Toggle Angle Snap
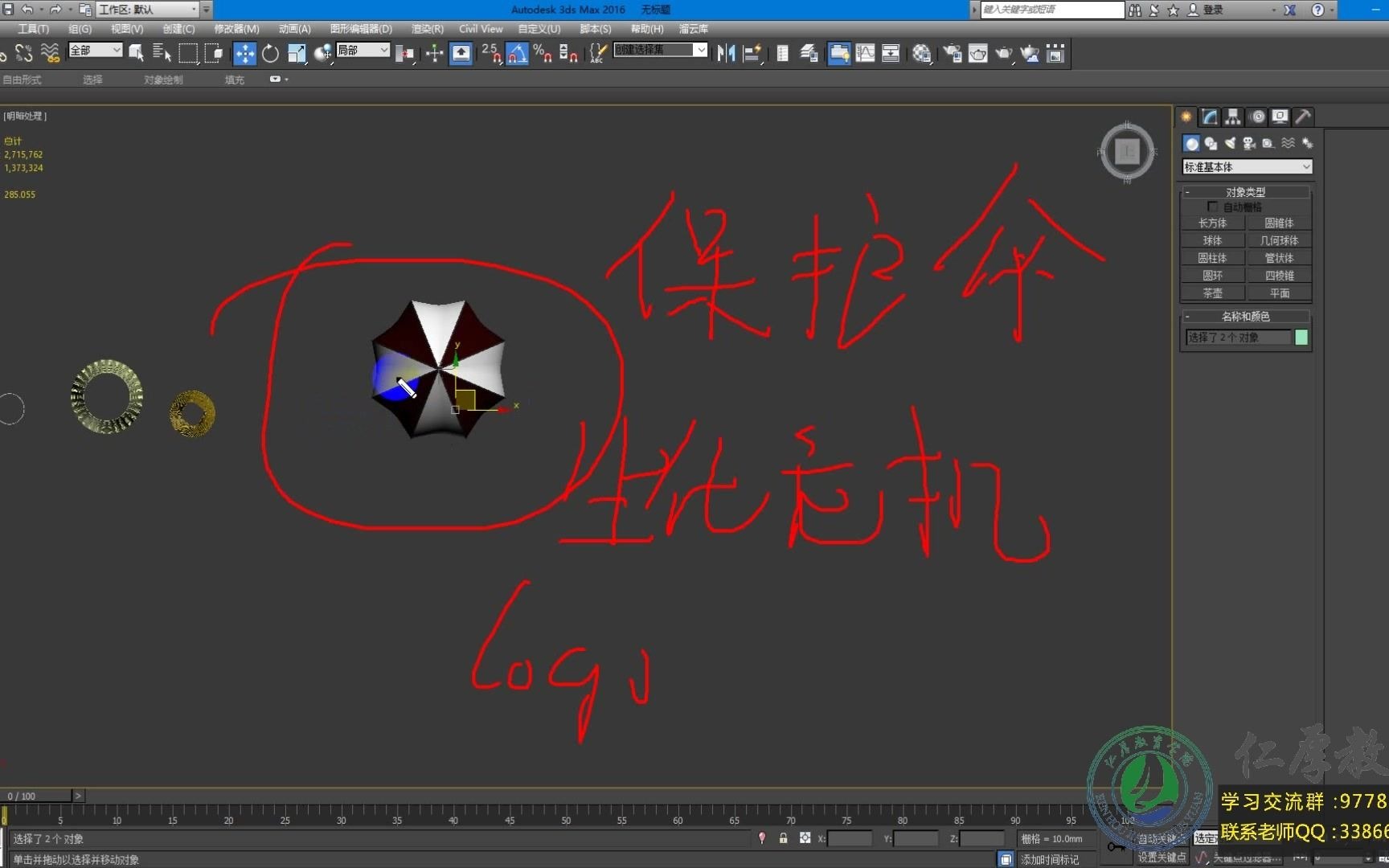The height and width of the screenshot is (868, 1389). [517, 54]
